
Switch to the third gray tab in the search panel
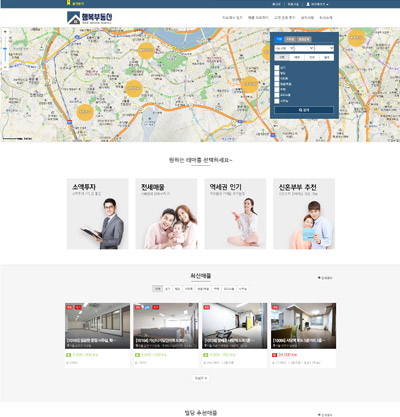(x=304, y=39)
